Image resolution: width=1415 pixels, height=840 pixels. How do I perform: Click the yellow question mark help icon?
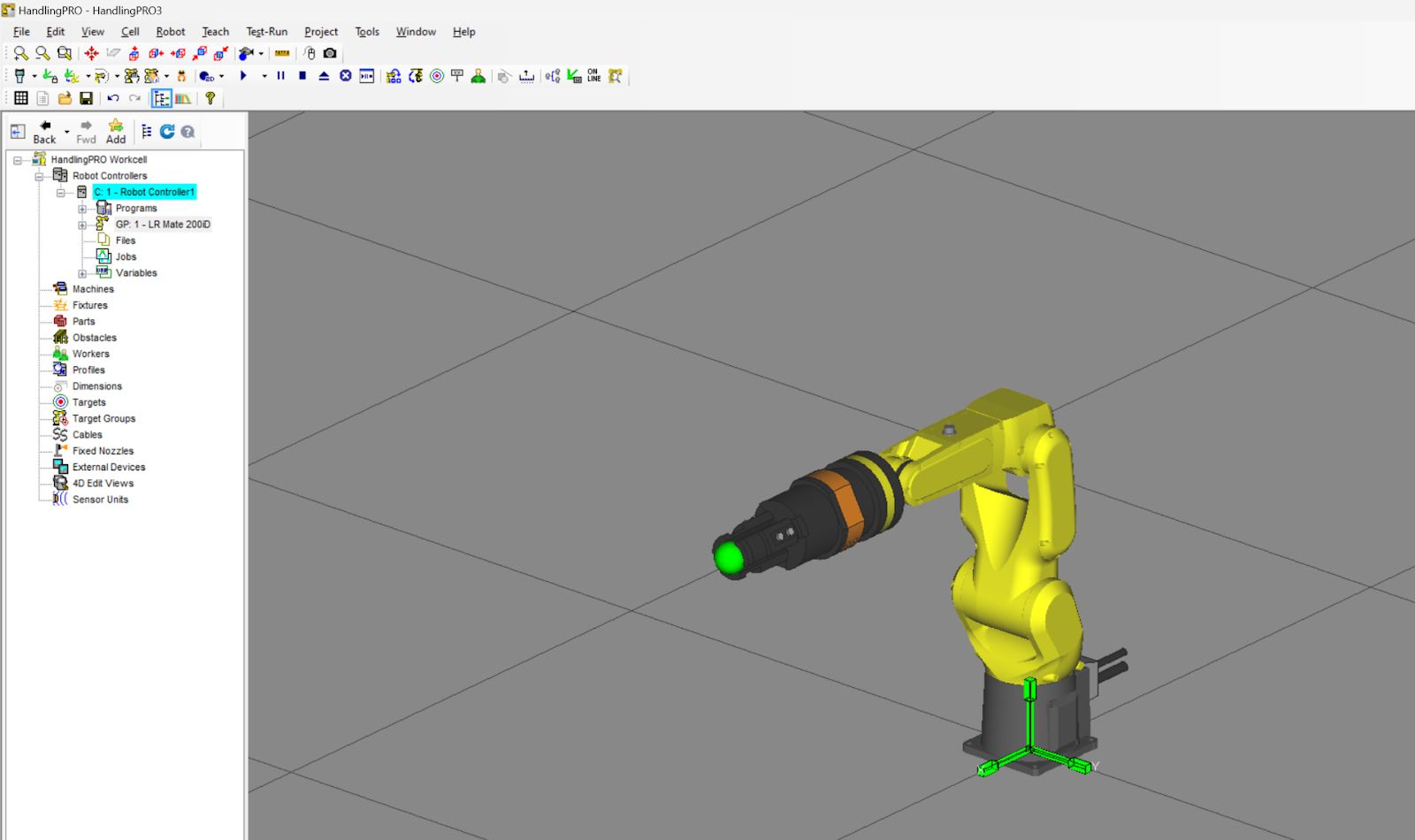(x=210, y=98)
